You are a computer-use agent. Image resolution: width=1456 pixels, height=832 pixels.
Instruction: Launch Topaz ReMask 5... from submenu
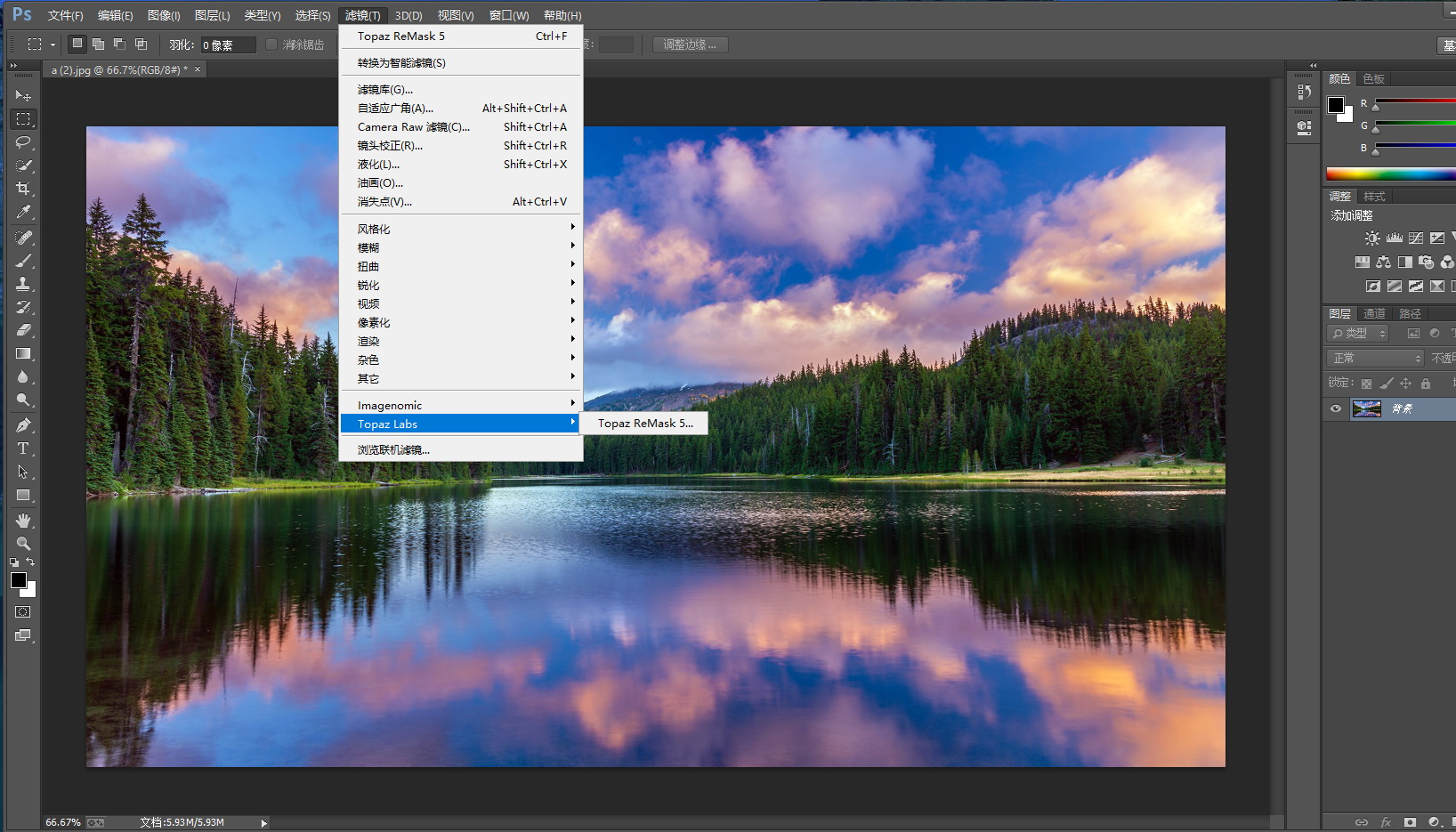point(644,424)
